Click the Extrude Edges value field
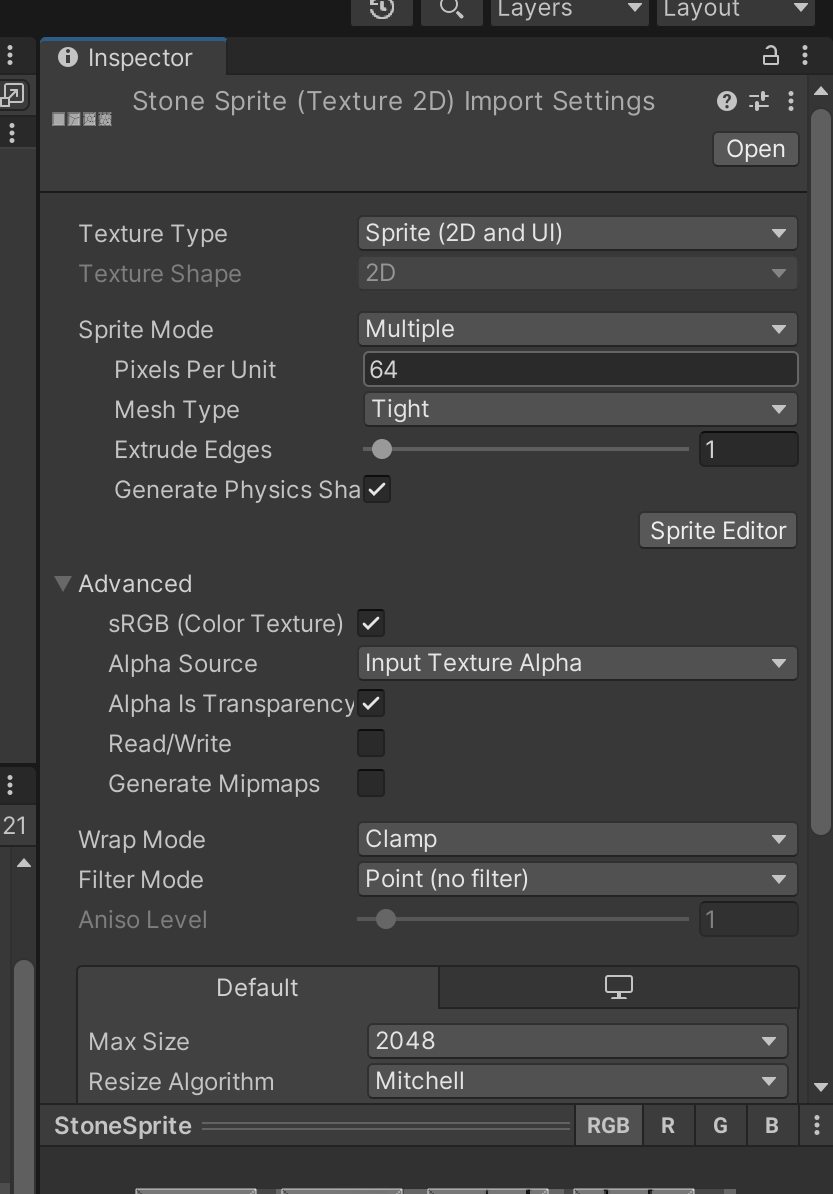The width and height of the screenshot is (833, 1194). 748,449
